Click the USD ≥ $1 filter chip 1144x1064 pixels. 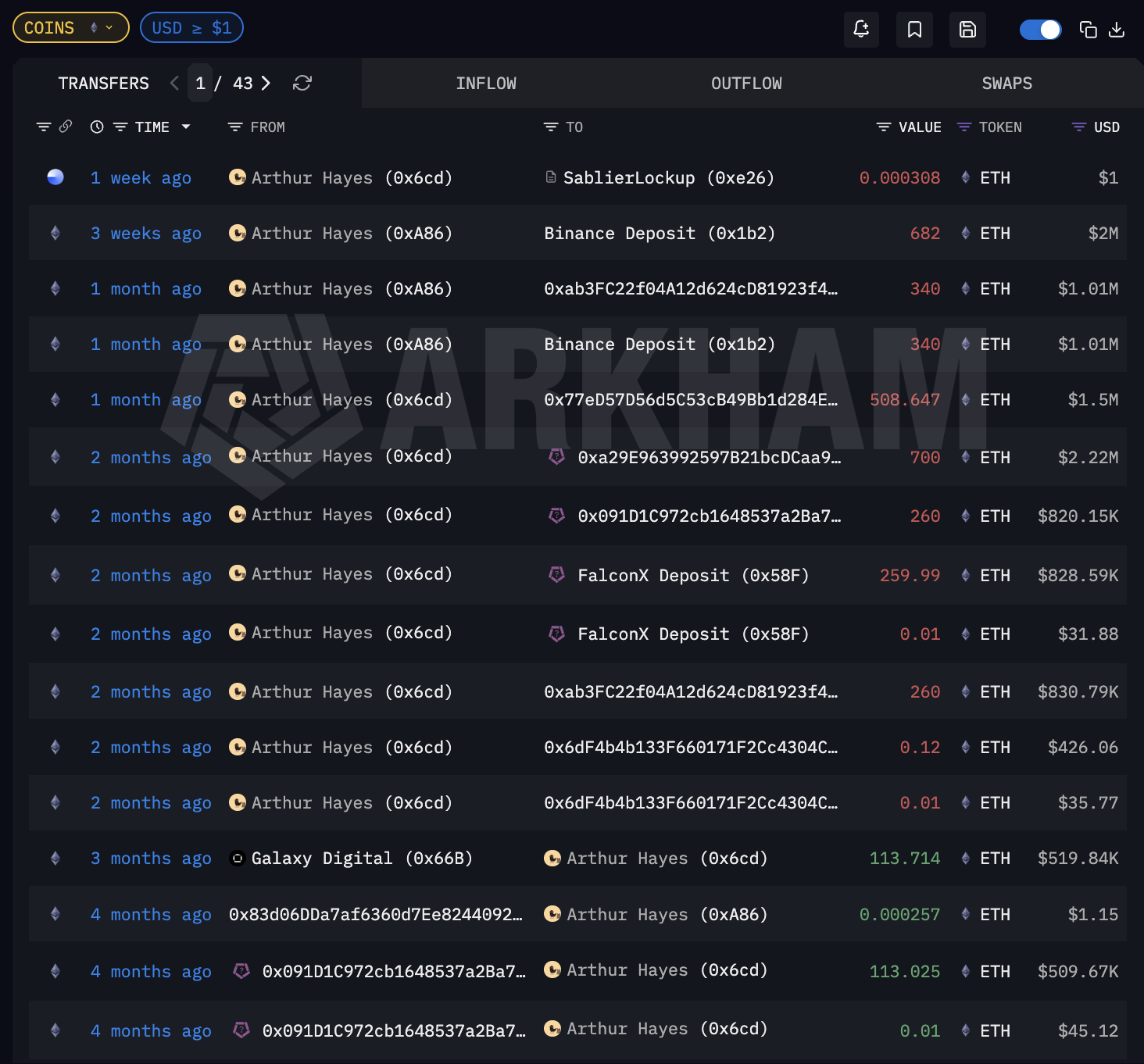(191, 27)
